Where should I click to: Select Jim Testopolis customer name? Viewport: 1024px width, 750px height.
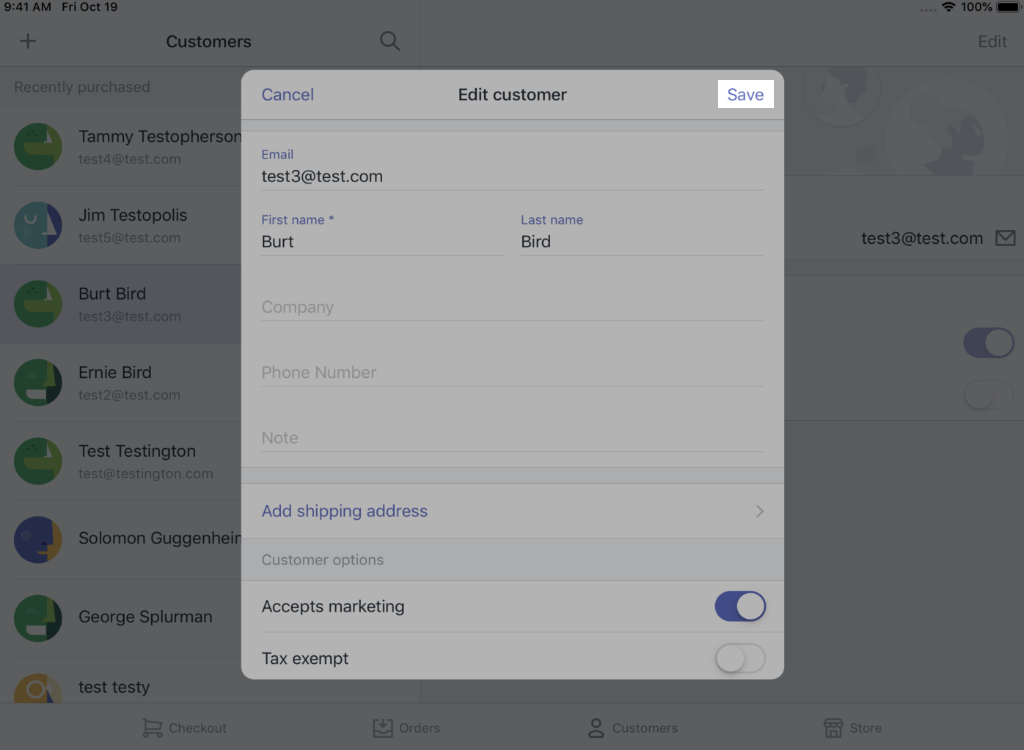(133, 215)
